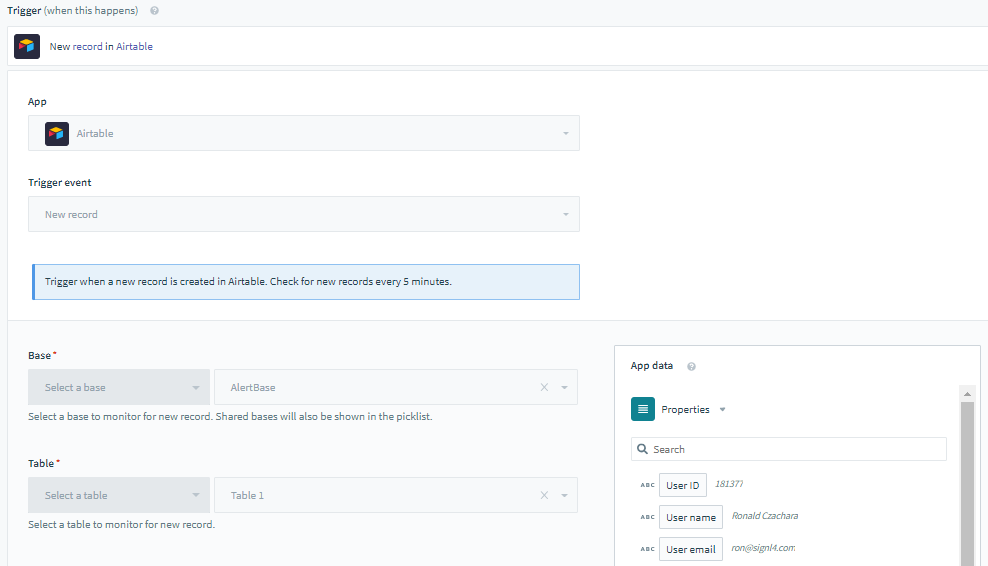Screen dimensions: 988x566
Task: Click the ABC type icon beside User name
Action: [x=647, y=517]
